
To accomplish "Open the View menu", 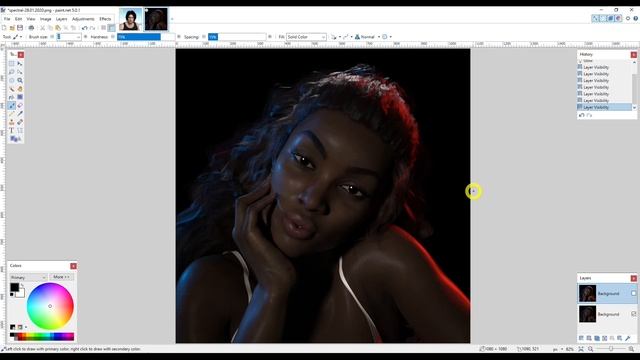I will click(31, 19).
